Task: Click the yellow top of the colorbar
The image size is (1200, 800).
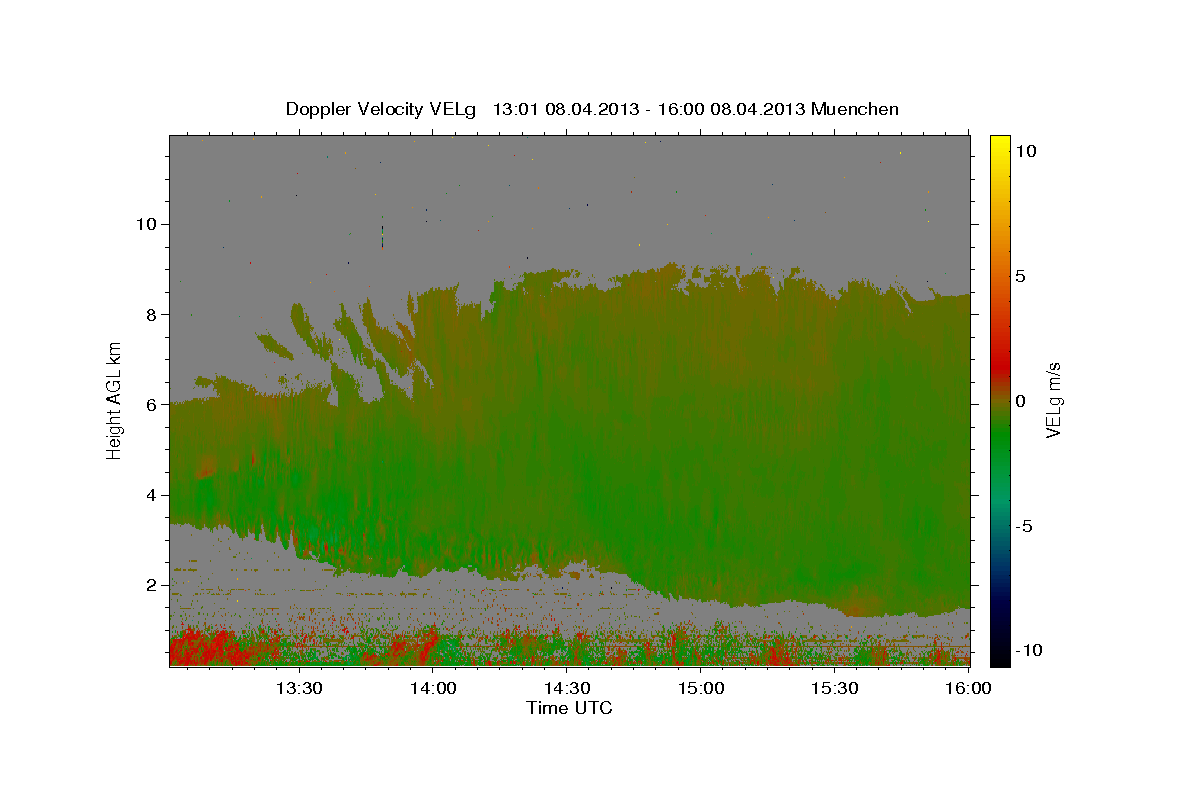Action: click(999, 145)
